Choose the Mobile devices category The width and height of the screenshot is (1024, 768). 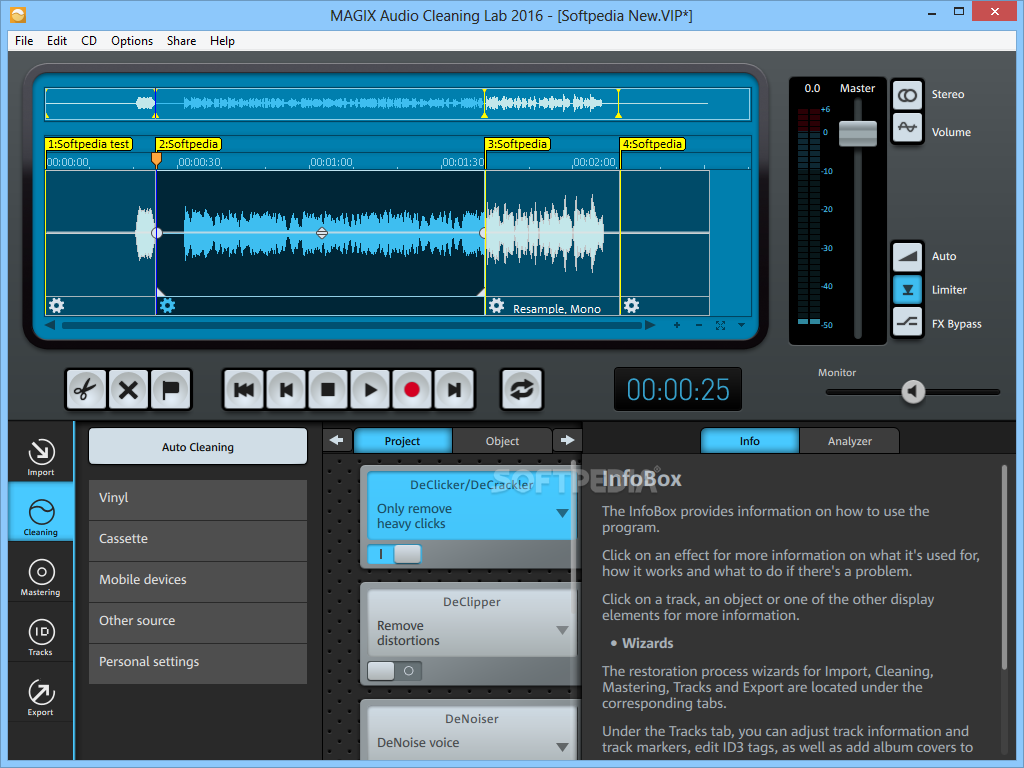point(198,582)
